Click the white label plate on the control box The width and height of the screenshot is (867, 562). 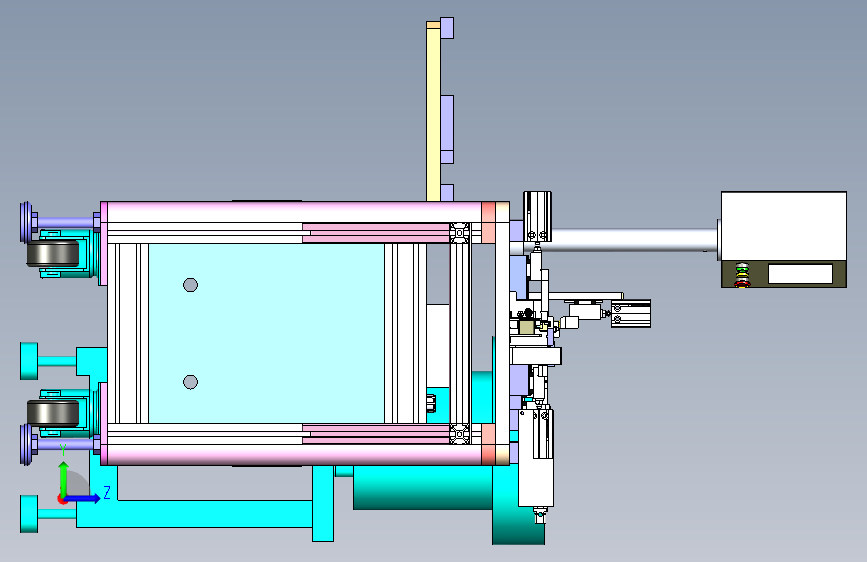pyautogui.click(x=800, y=274)
